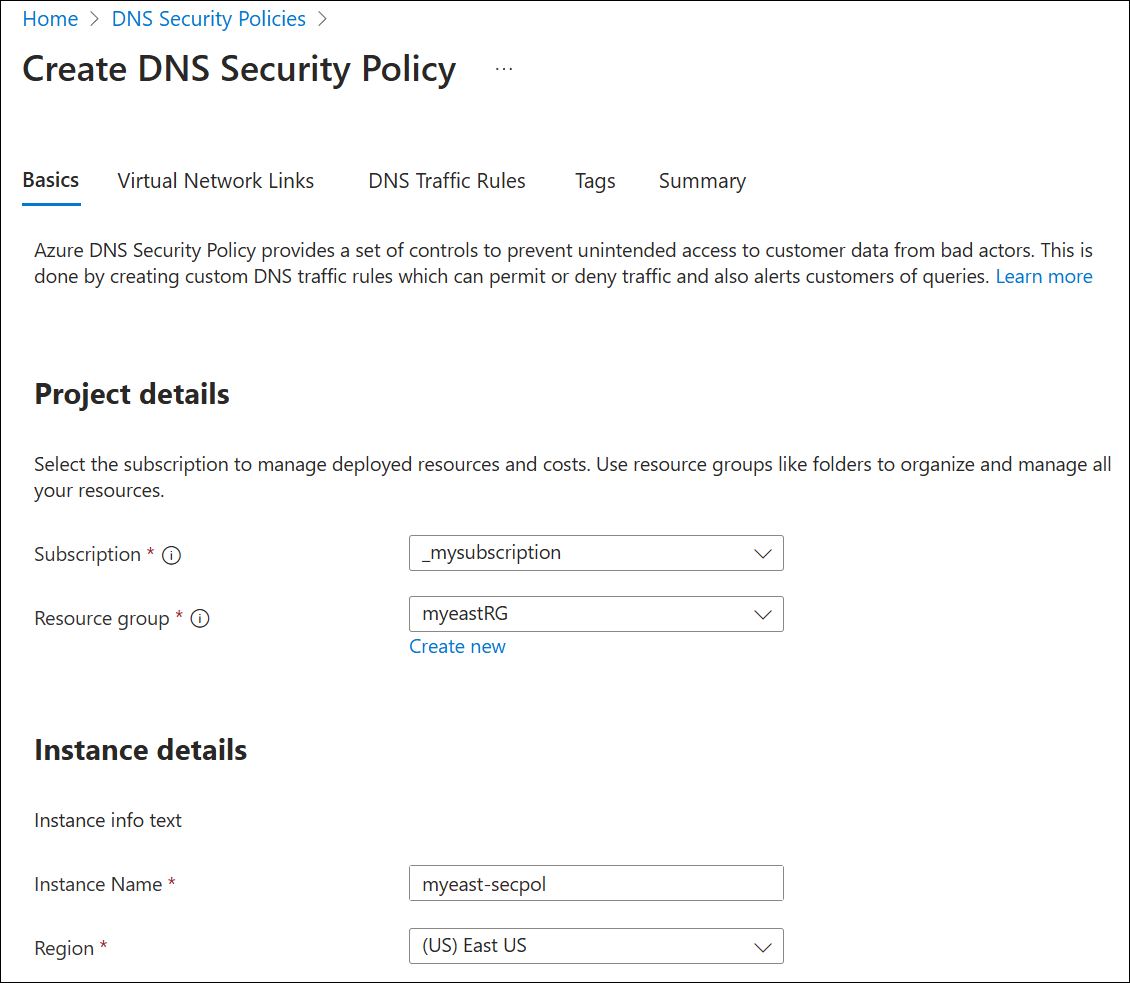Click the Instance Name input field

596,883
